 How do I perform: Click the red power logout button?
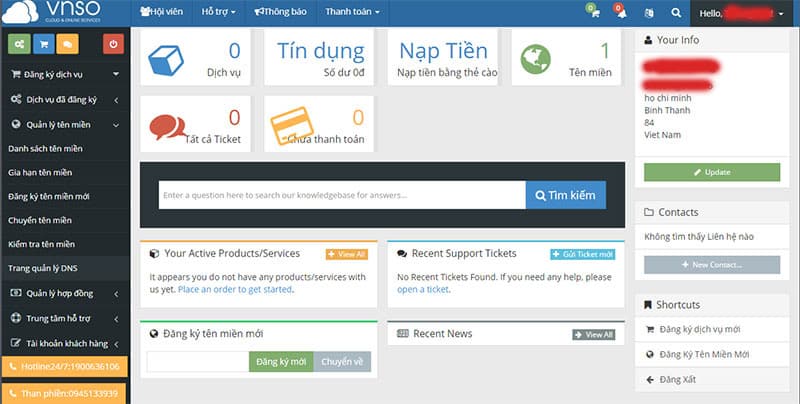click(113, 44)
